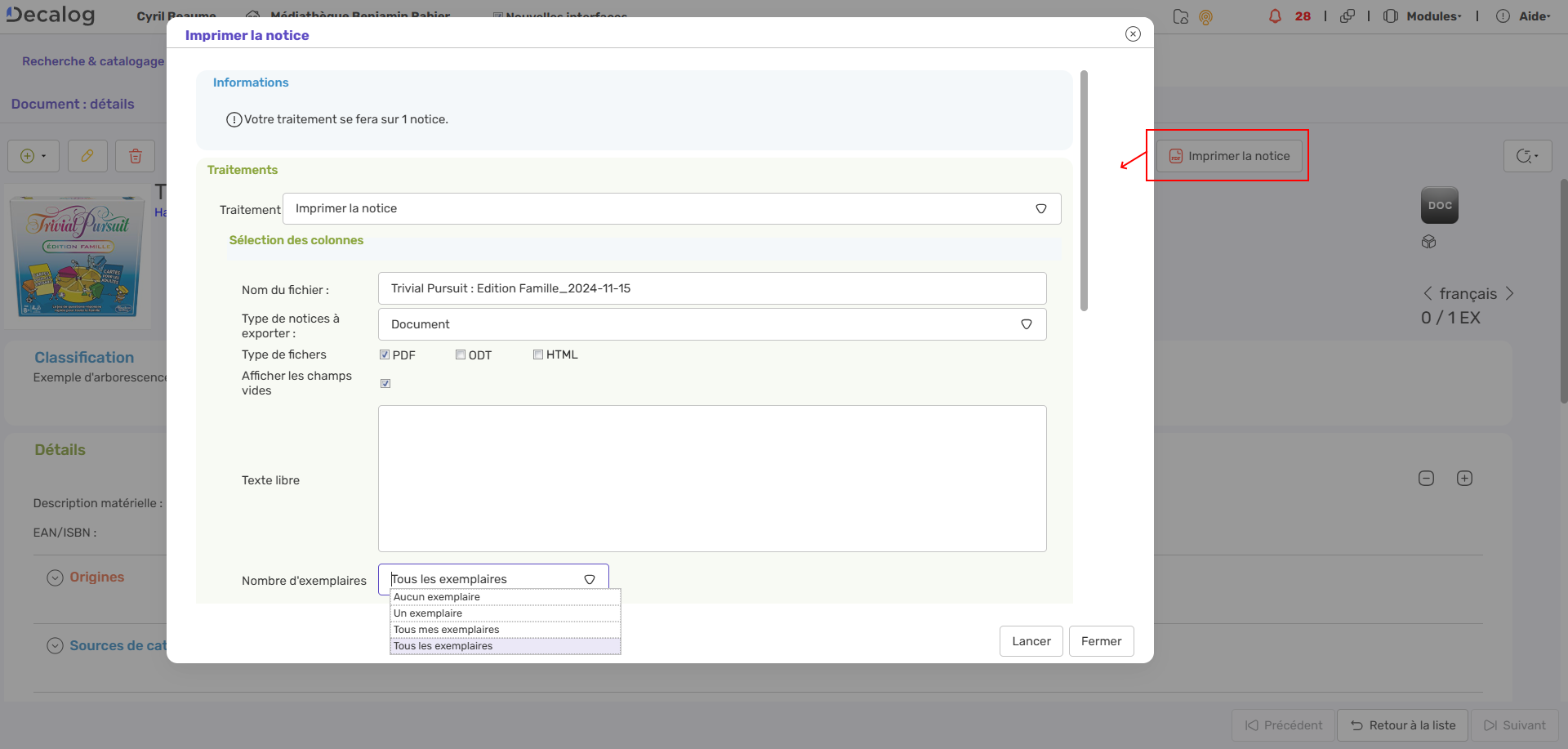Open the add document dropdown icon
The image size is (1568, 749).
[33, 155]
